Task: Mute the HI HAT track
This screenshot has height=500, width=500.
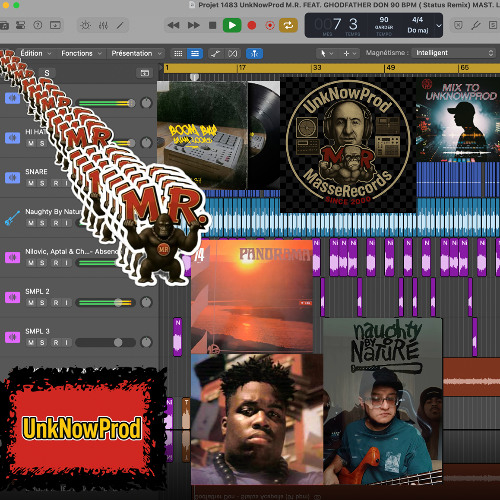Action: 31,143
